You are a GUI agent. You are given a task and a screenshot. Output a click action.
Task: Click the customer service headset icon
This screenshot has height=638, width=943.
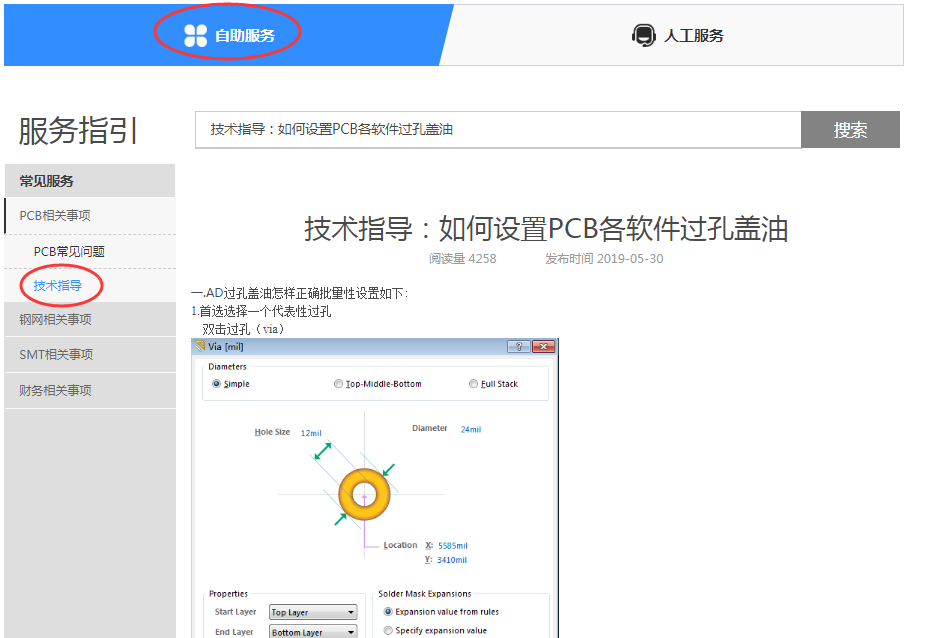click(x=643, y=35)
